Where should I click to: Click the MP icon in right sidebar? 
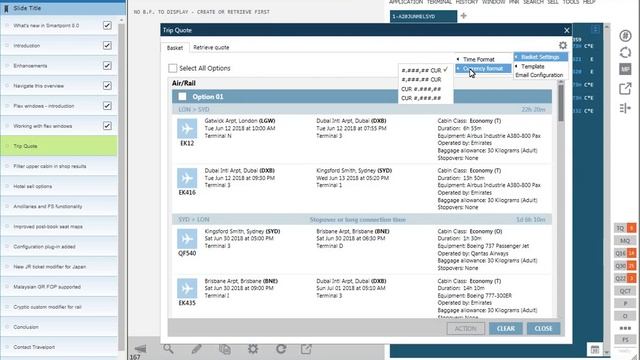click(625, 69)
